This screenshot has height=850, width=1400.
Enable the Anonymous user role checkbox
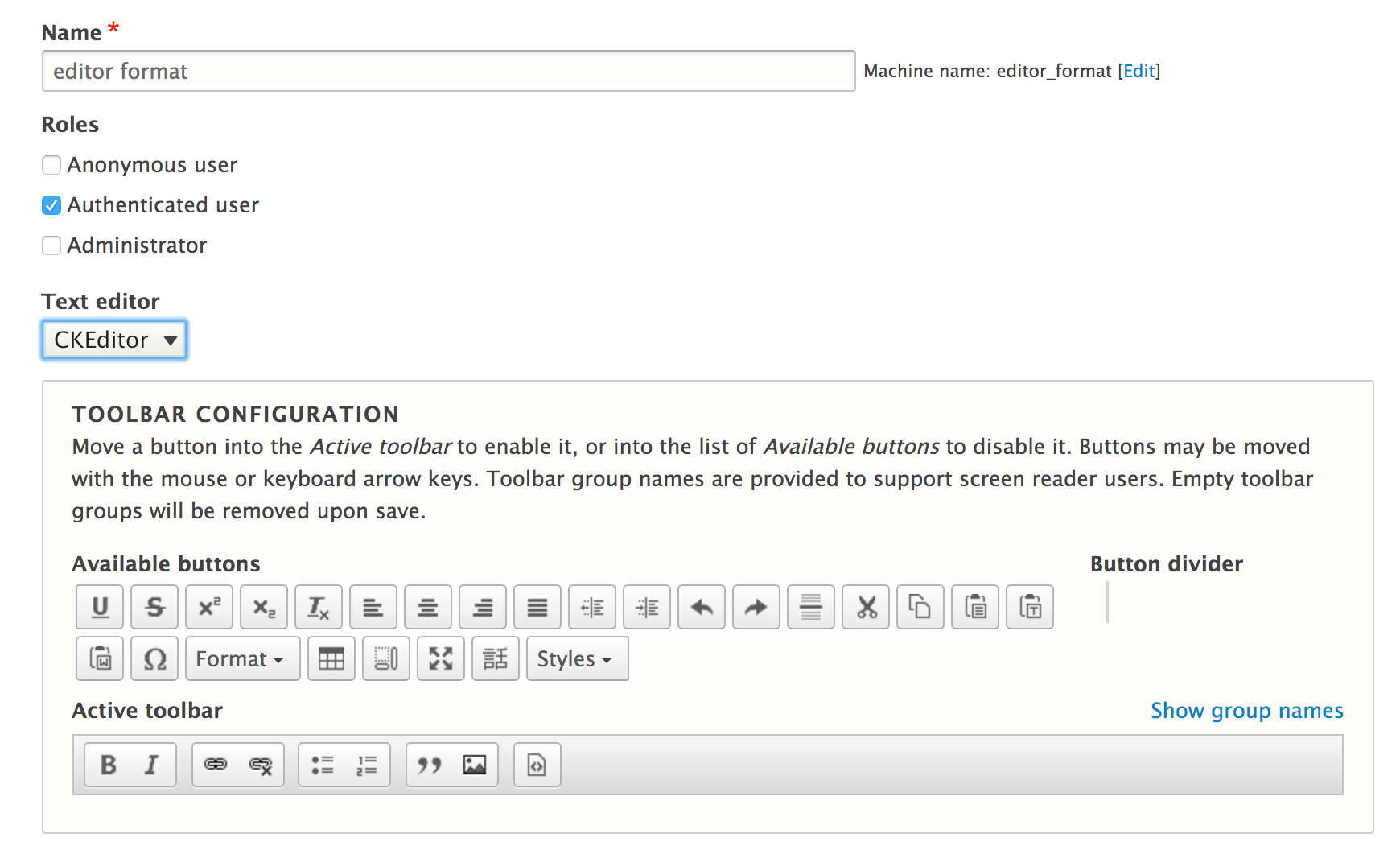click(51, 165)
